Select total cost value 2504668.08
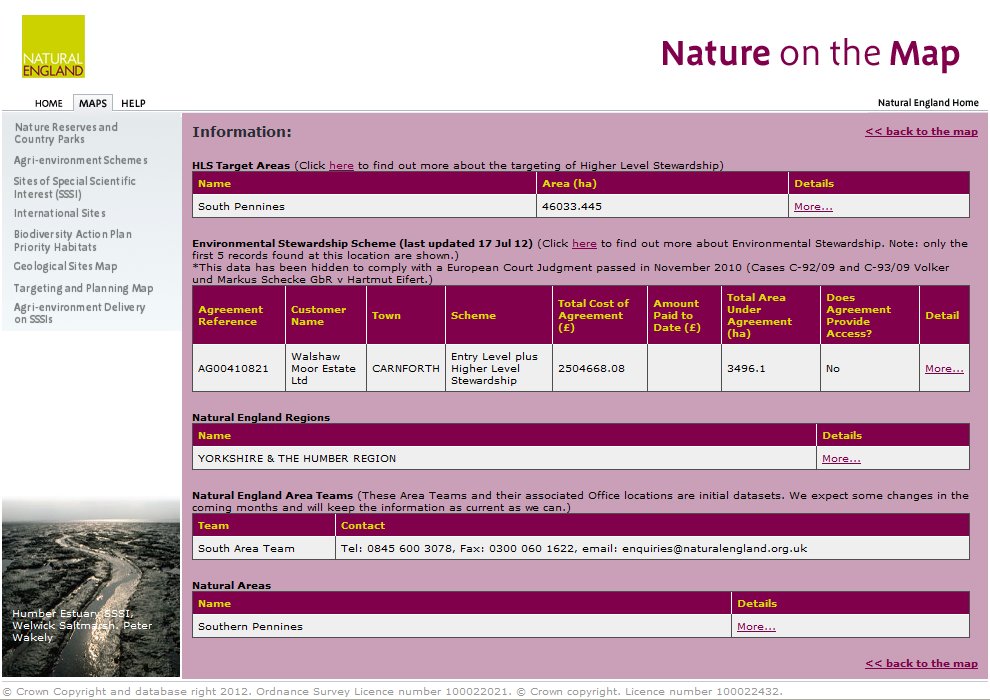 (600, 368)
